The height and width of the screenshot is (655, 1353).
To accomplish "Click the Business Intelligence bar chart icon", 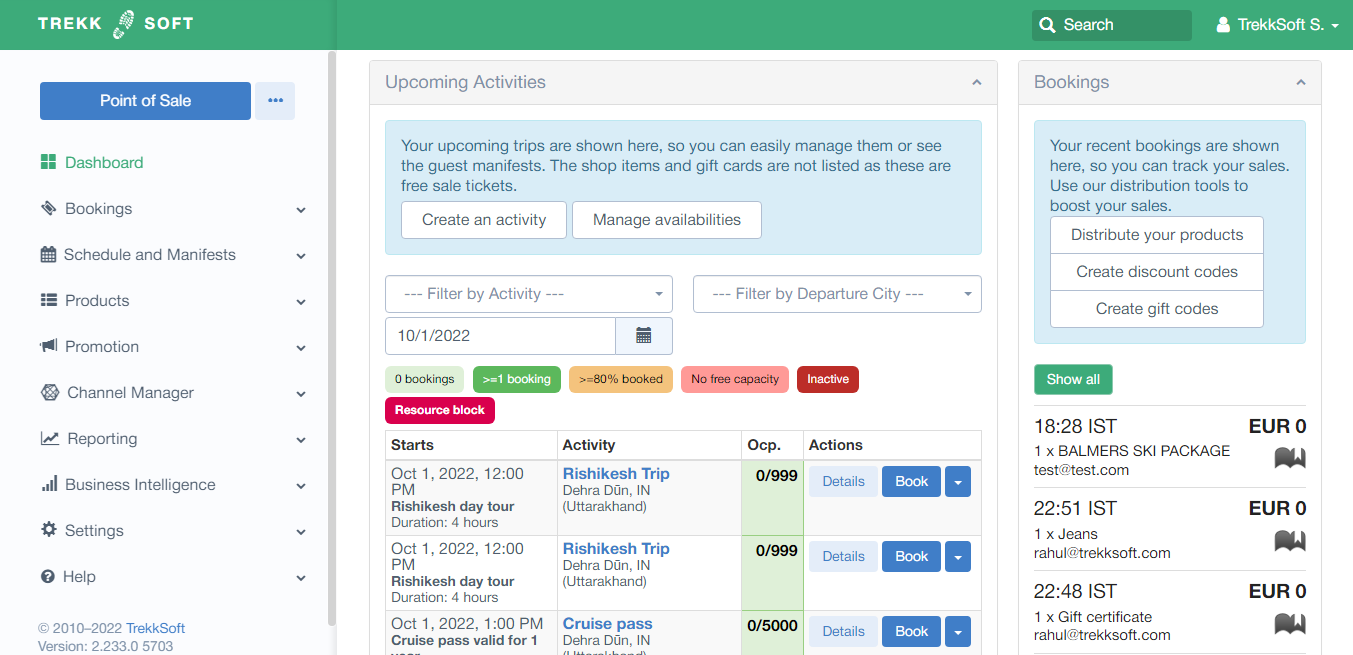I will [x=48, y=484].
